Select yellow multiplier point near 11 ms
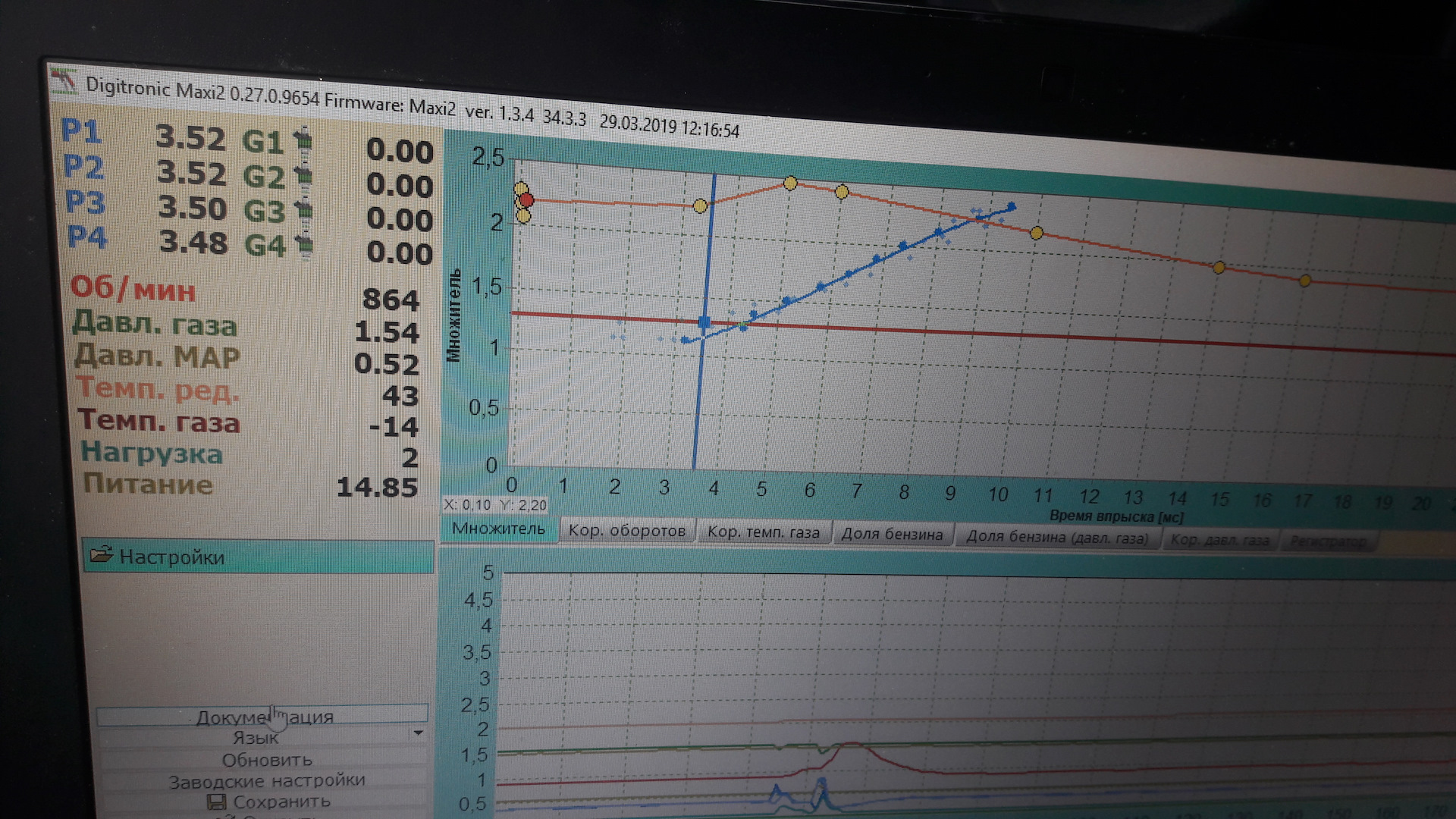This screenshot has width=1456, height=819. pos(1037,233)
